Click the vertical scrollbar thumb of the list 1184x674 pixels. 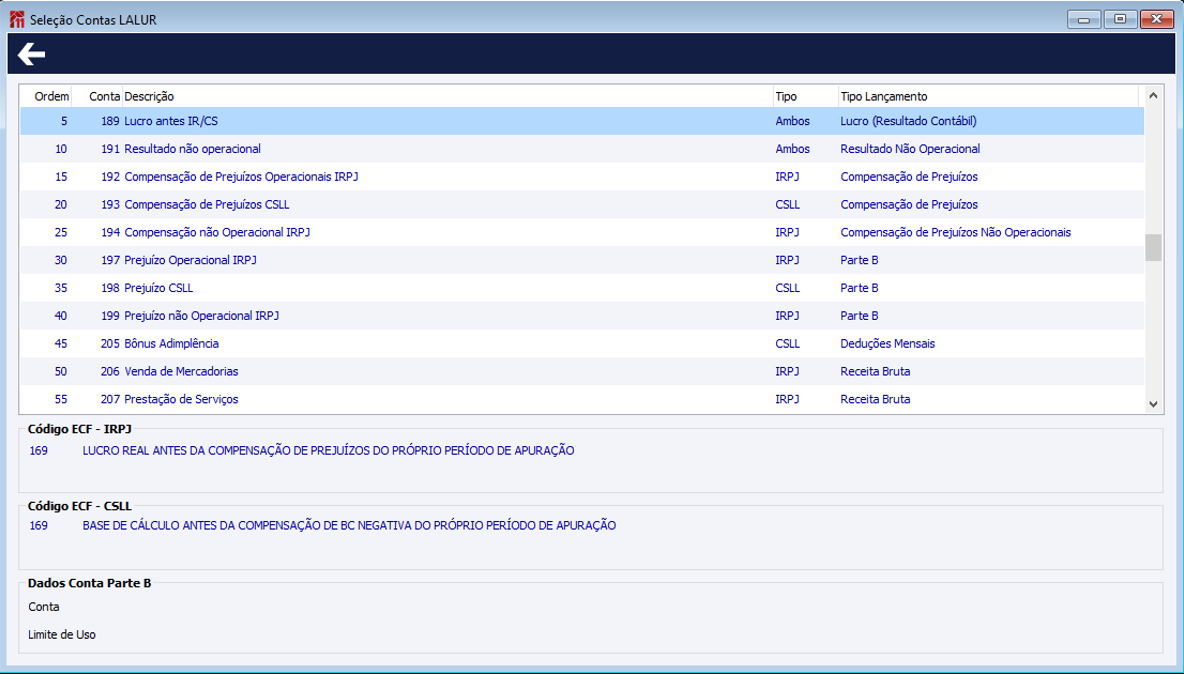coord(1152,248)
